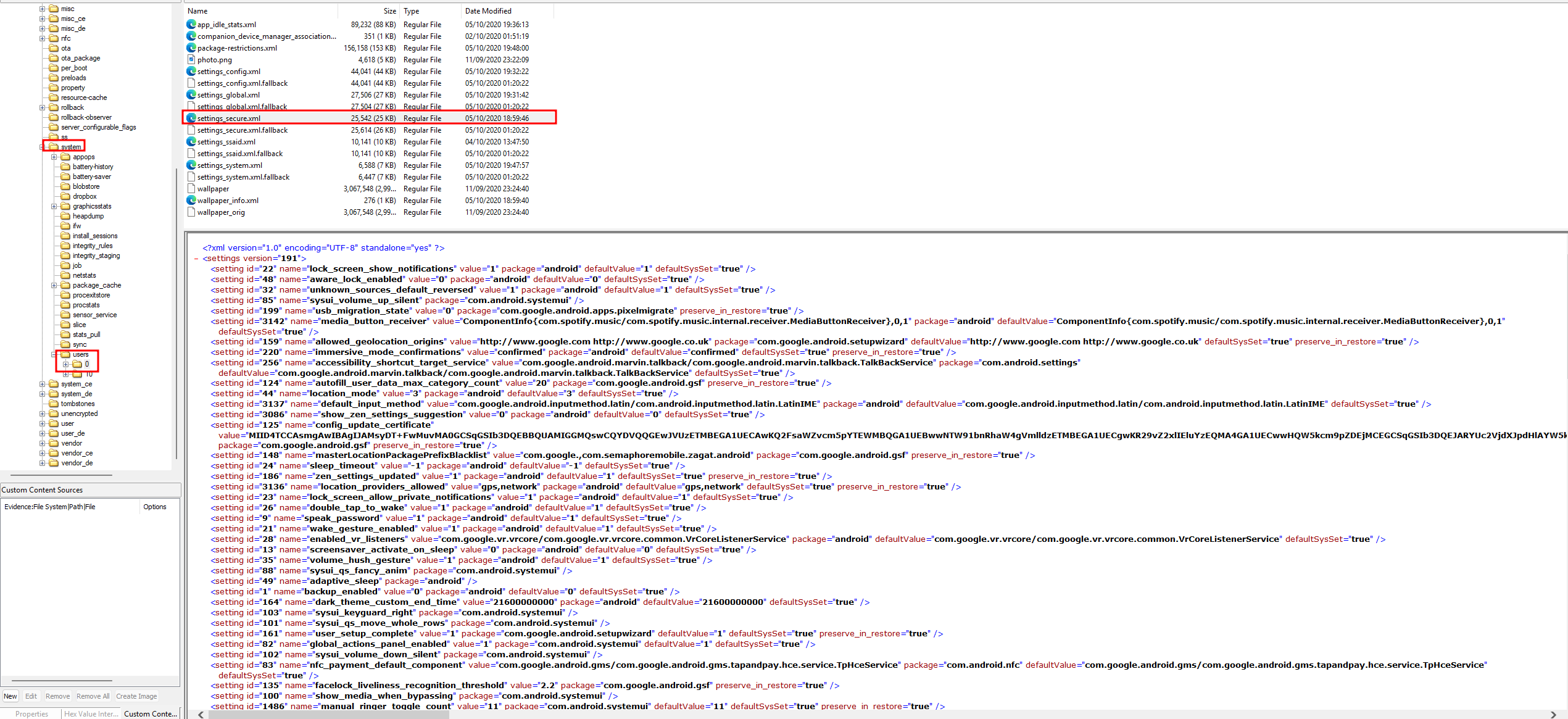Expand the appops folder node
1568x719 pixels.
coord(54,157)
